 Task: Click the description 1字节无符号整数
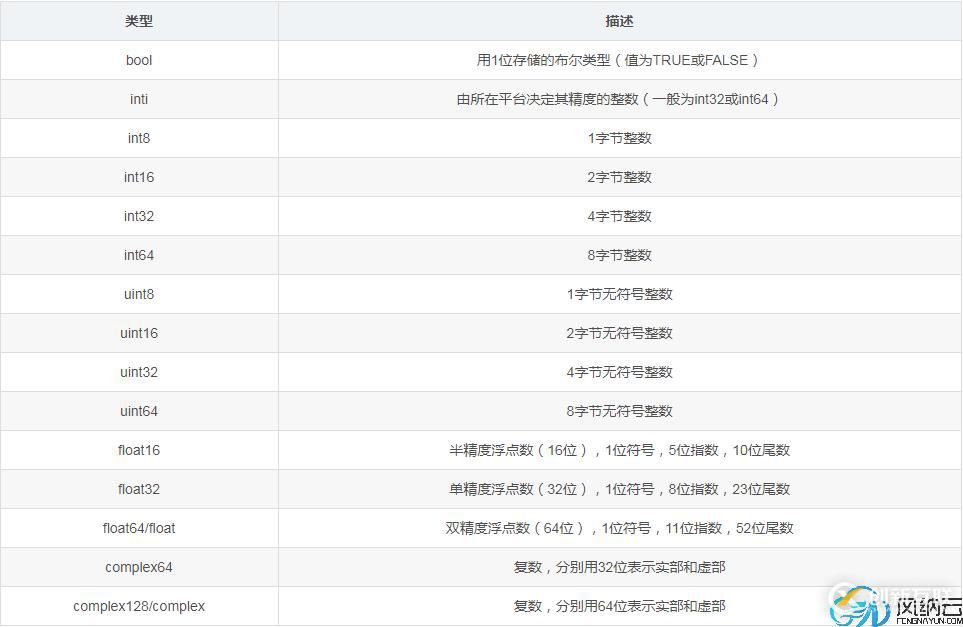[619, 294]
